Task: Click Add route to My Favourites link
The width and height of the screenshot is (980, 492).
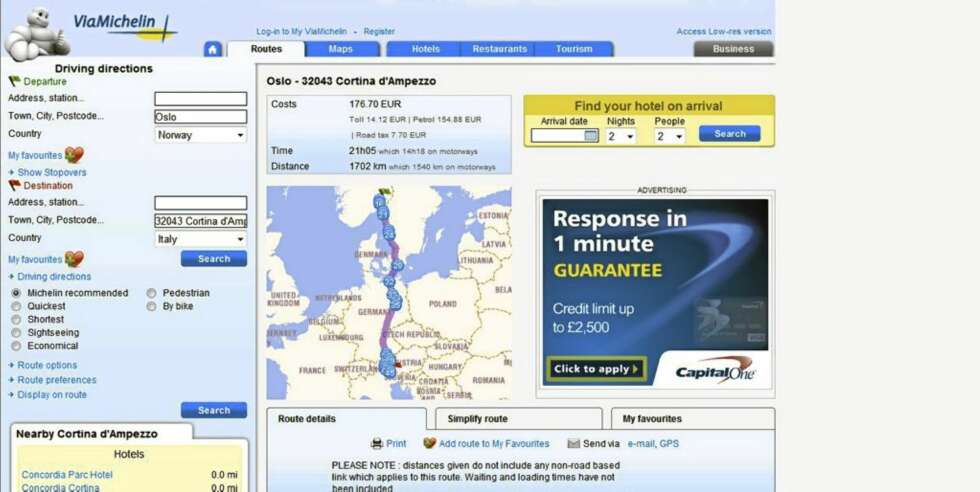Action: coord(494,443)
